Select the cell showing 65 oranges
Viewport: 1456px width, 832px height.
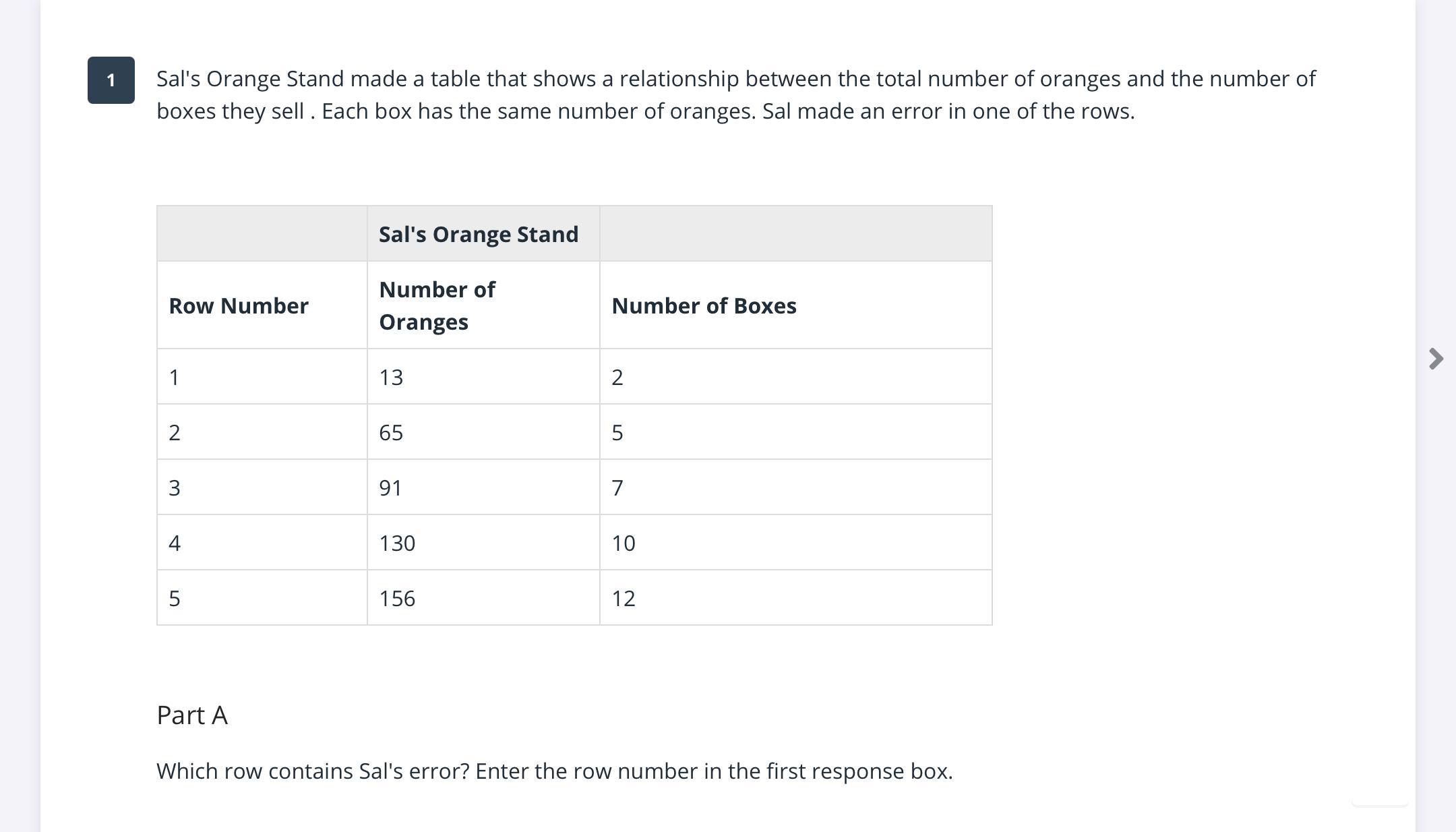[x=391, y=432]
